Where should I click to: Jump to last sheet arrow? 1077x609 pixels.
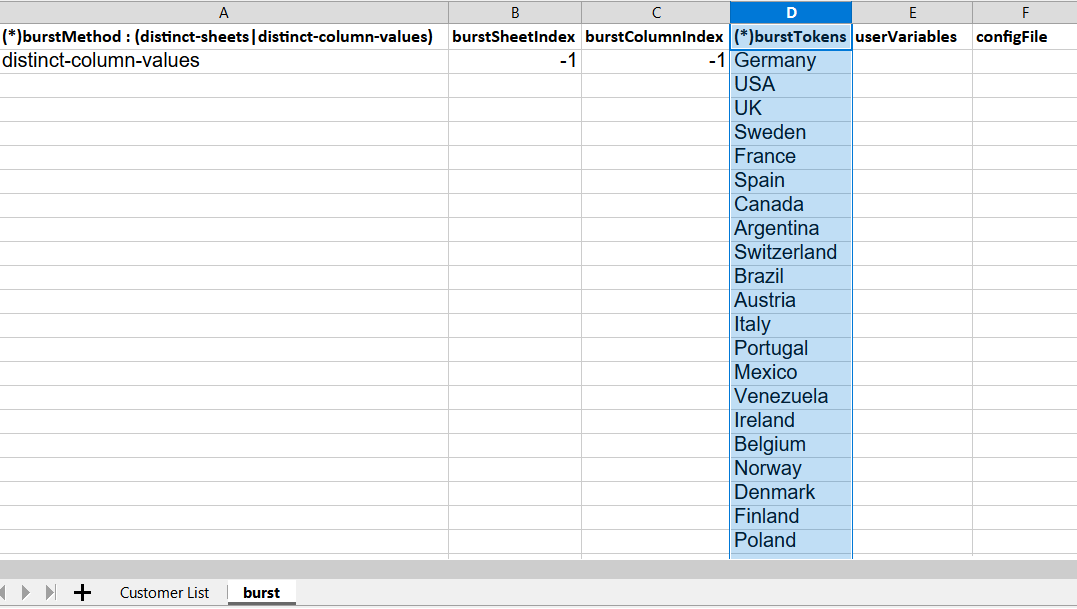click(x=50, y=593)
